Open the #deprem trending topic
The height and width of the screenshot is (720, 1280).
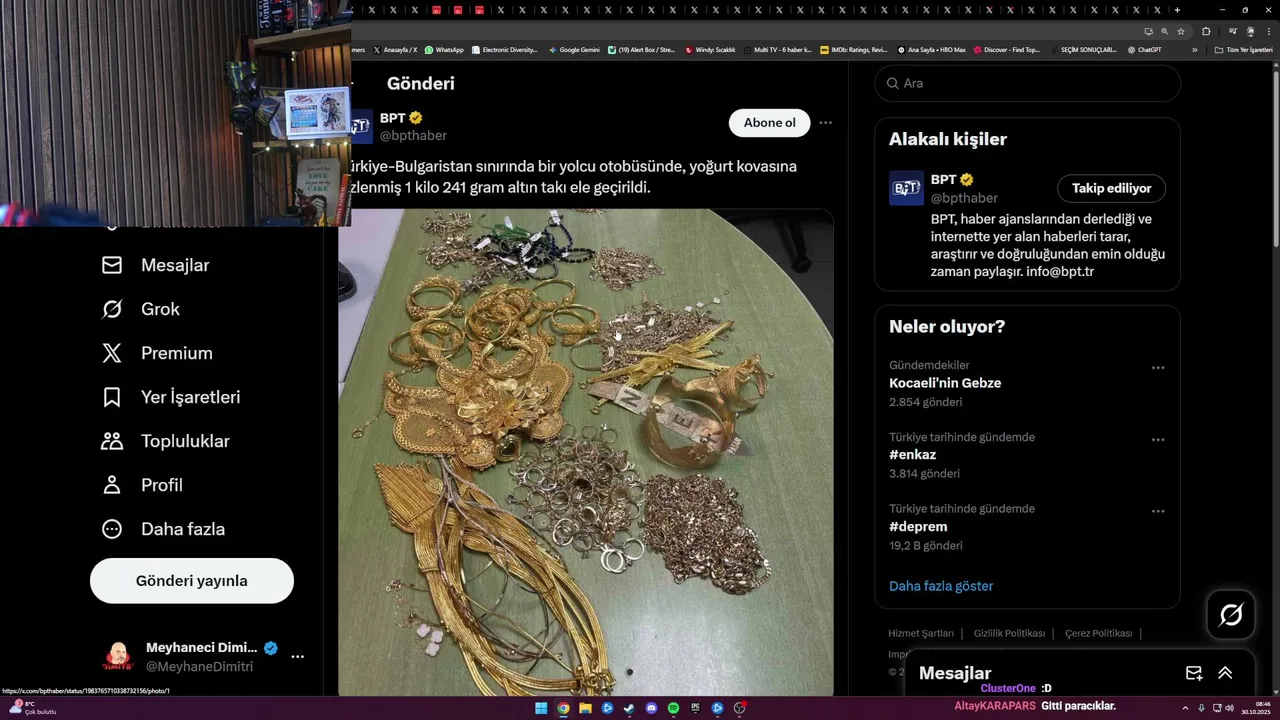918,527
